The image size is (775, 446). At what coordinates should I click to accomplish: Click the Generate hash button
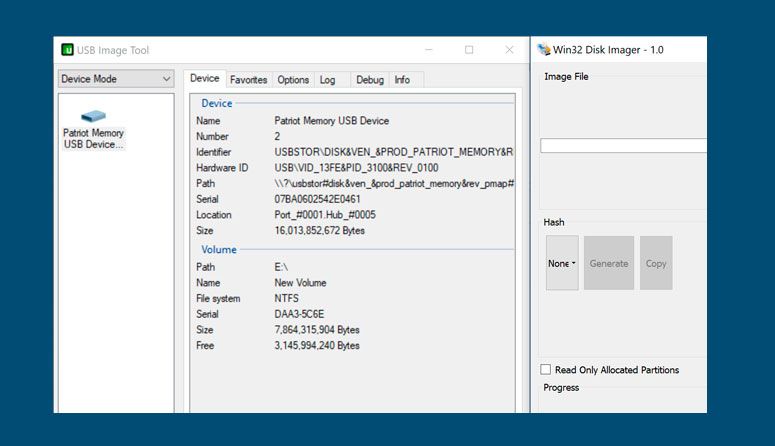609,263
